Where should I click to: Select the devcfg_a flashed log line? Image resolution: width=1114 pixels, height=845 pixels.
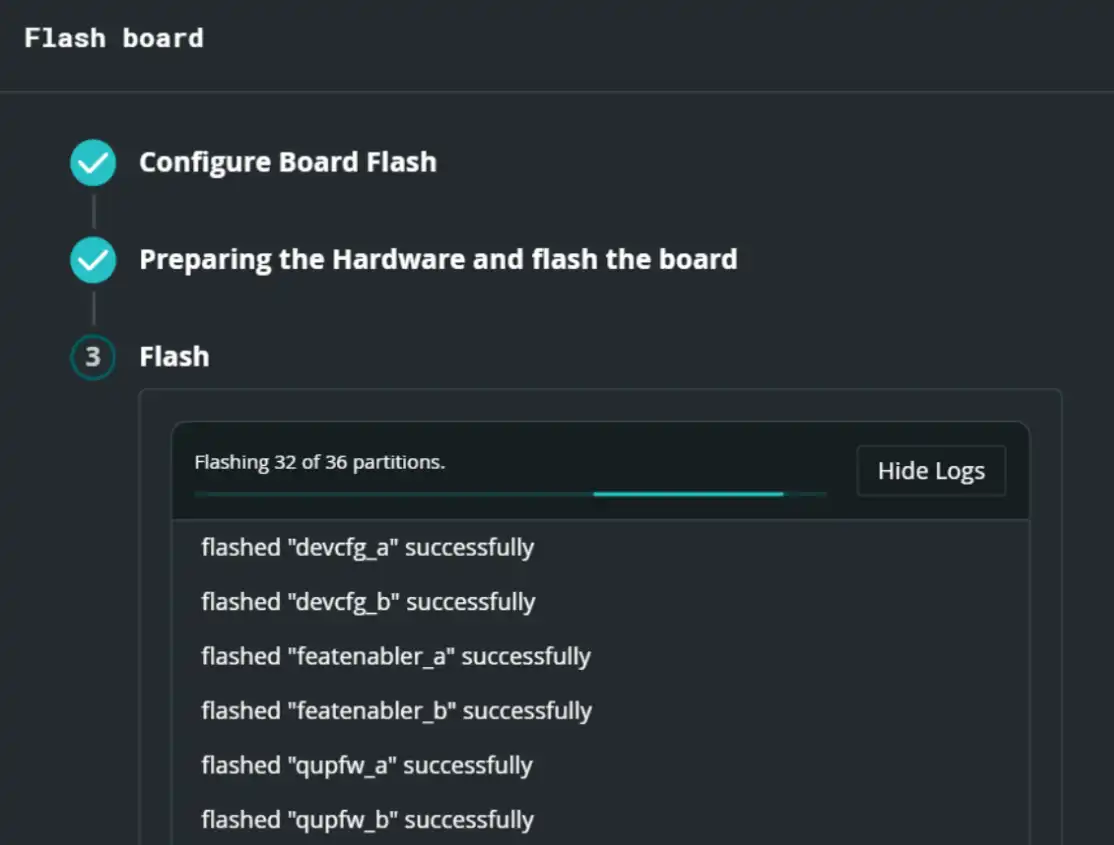[x=367, y=548]
